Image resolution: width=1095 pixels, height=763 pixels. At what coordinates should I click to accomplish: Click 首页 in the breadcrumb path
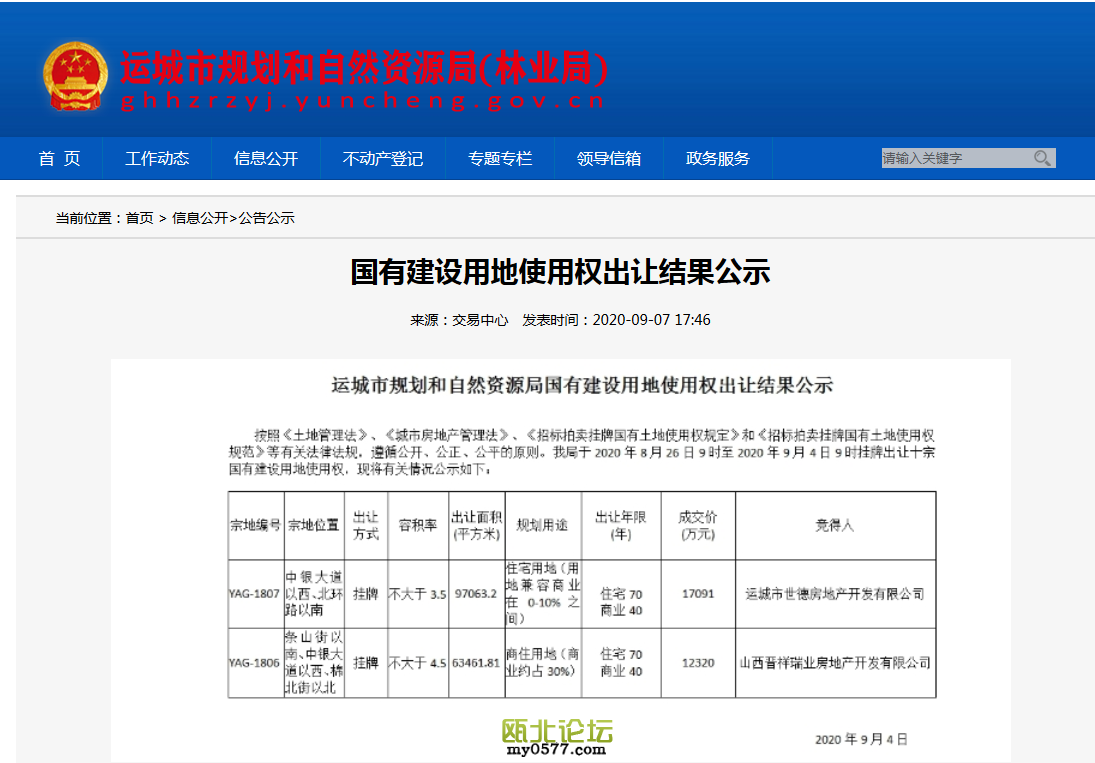click(140, 218)
